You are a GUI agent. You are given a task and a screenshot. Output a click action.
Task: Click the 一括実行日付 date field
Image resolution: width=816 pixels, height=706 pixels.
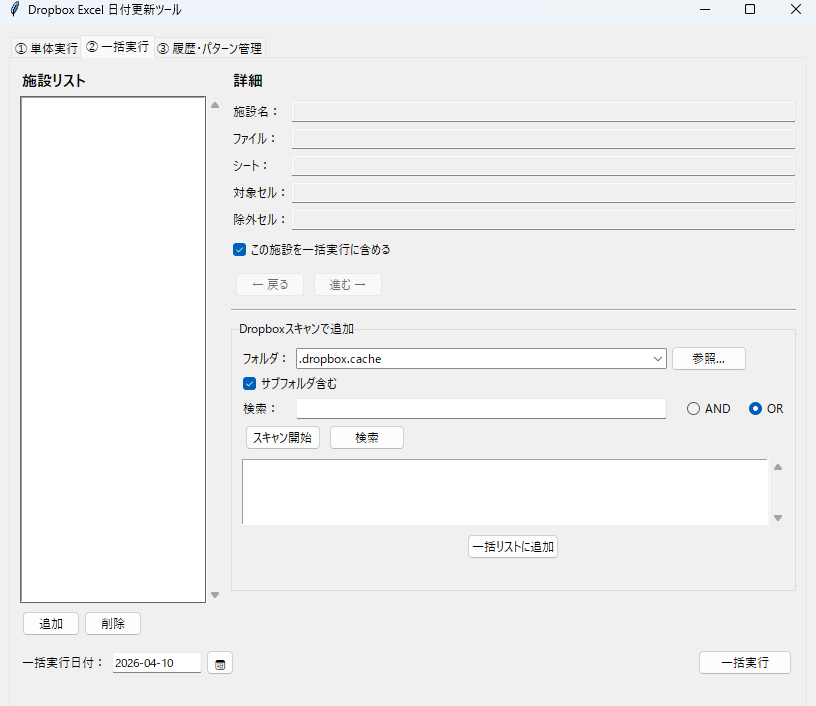(x=157, y=663)
